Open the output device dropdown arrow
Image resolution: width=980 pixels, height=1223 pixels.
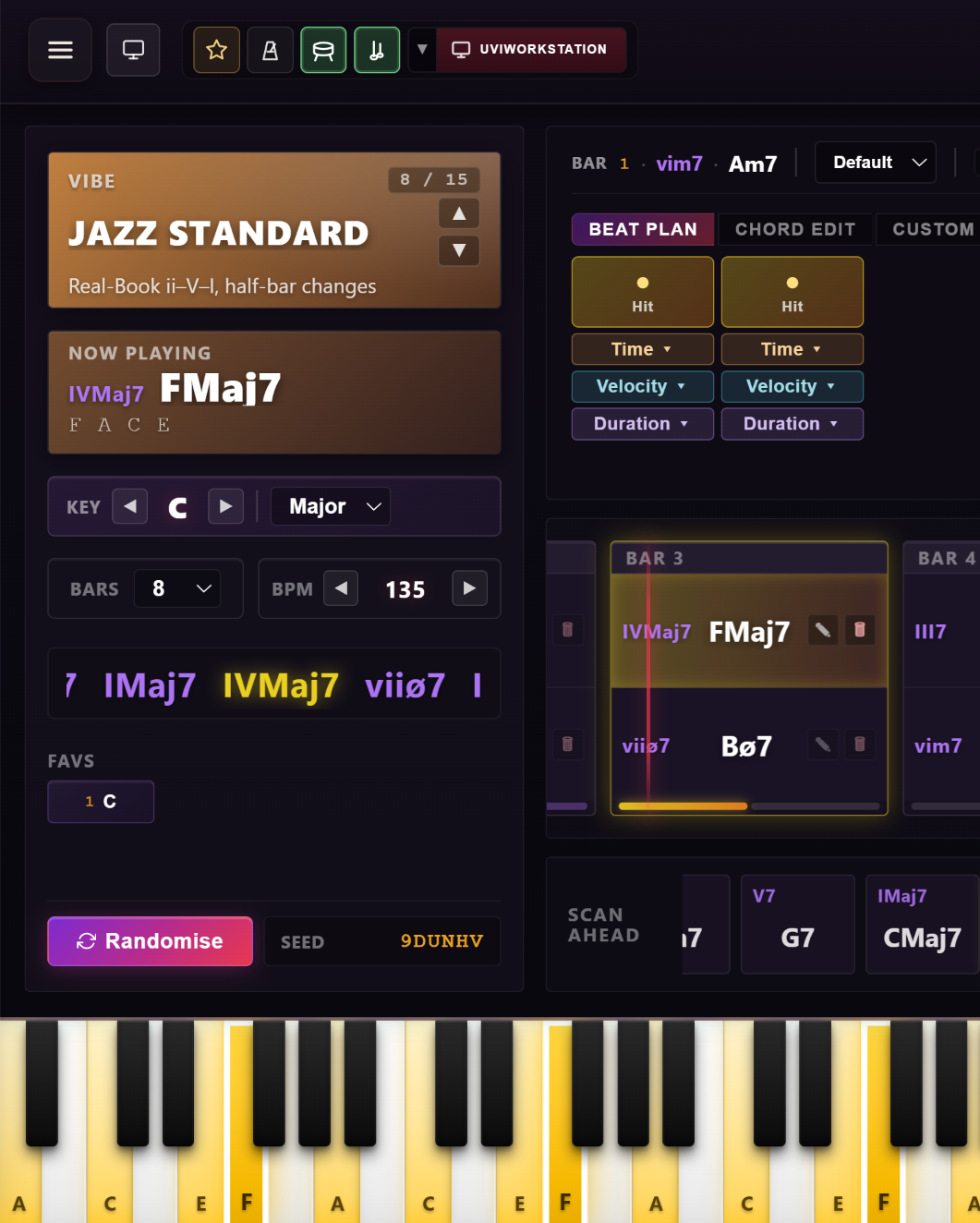coord(422,50)
